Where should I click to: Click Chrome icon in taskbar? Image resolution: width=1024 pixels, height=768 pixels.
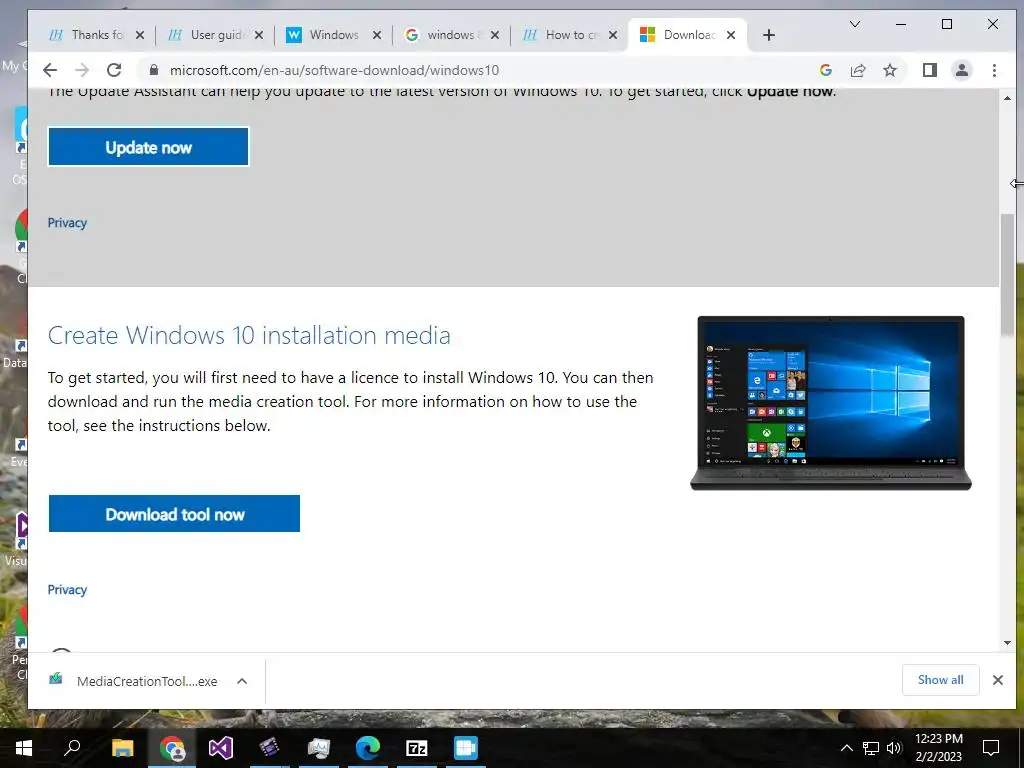click(172, 748)
